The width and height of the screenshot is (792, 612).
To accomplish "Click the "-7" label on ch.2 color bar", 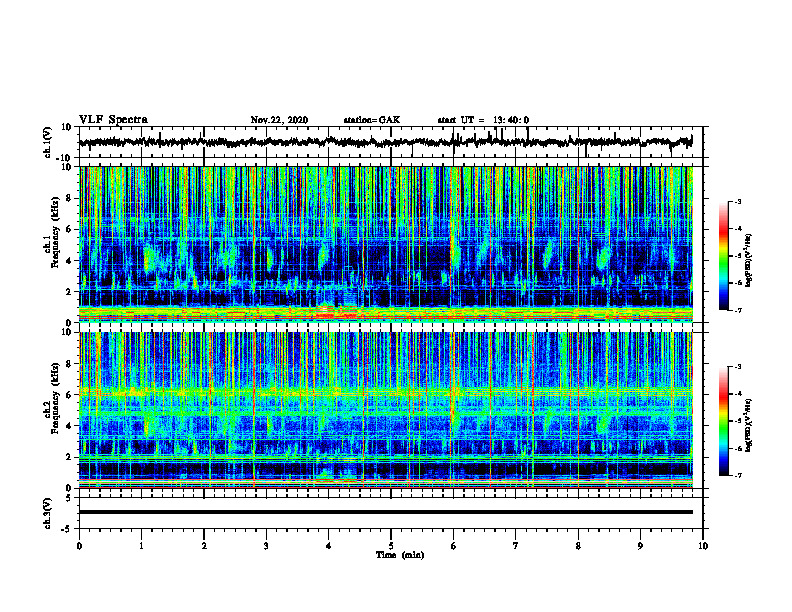I will pos(737,475).
